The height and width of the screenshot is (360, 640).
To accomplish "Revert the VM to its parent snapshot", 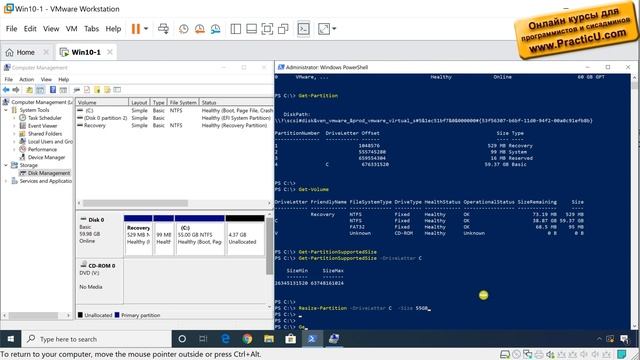I will coord(200,29).
